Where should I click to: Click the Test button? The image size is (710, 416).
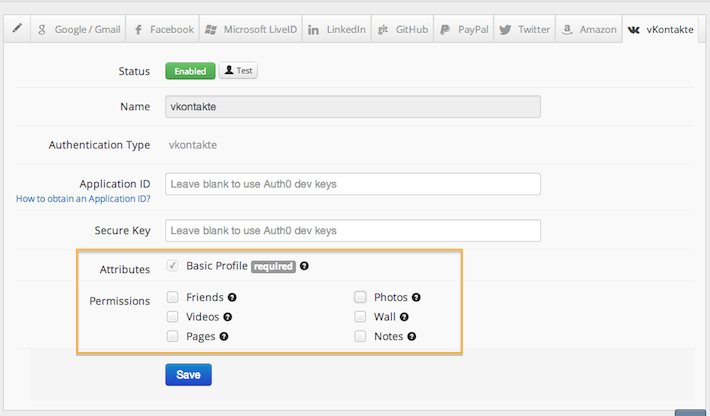tap(238, 71)
